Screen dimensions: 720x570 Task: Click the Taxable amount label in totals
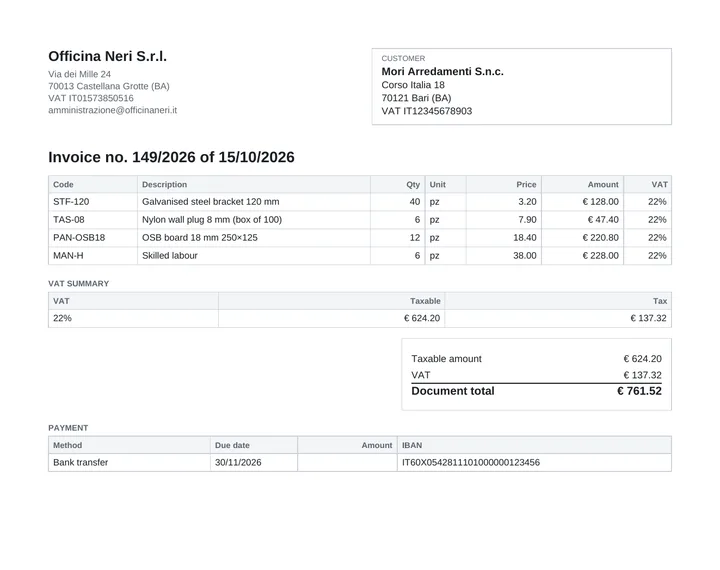pyautogui.click(x=446, y=359)
